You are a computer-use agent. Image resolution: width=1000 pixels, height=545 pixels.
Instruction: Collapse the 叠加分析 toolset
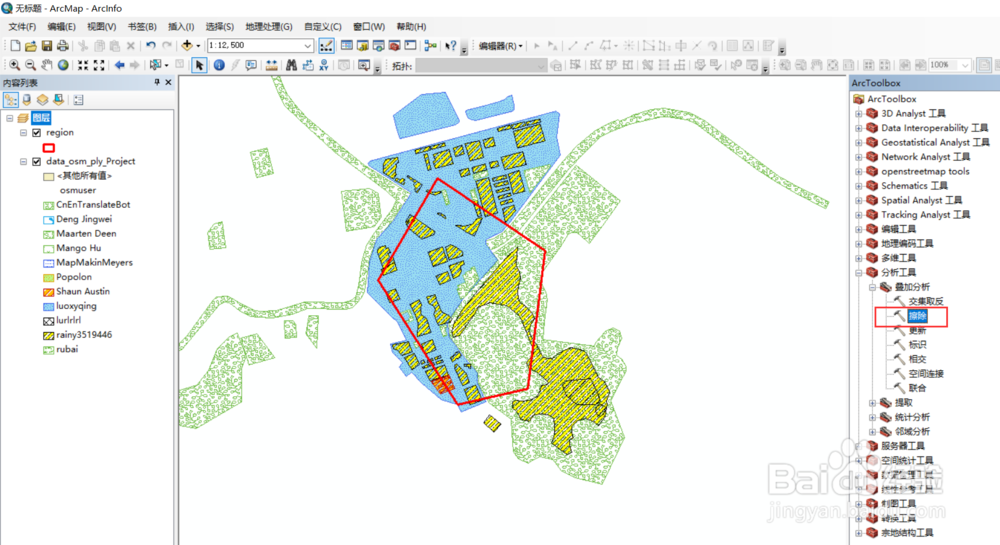872,287
